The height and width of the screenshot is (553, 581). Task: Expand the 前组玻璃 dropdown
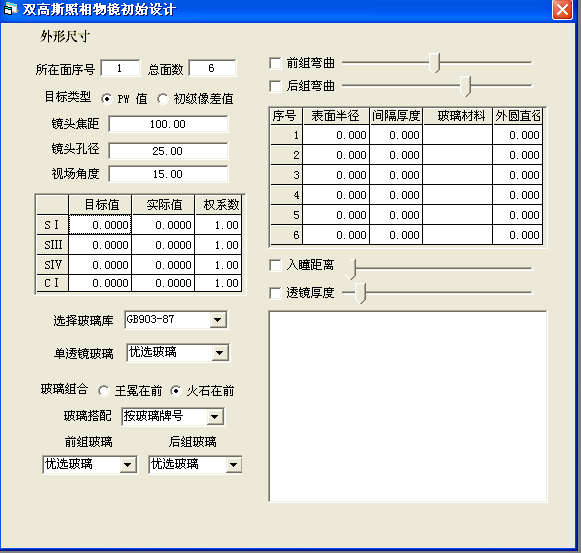tap(127, 465)
